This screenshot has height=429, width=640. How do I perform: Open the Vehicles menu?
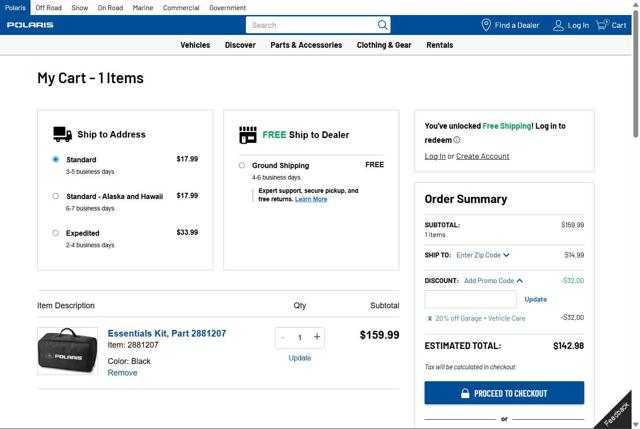pos(195,45)
